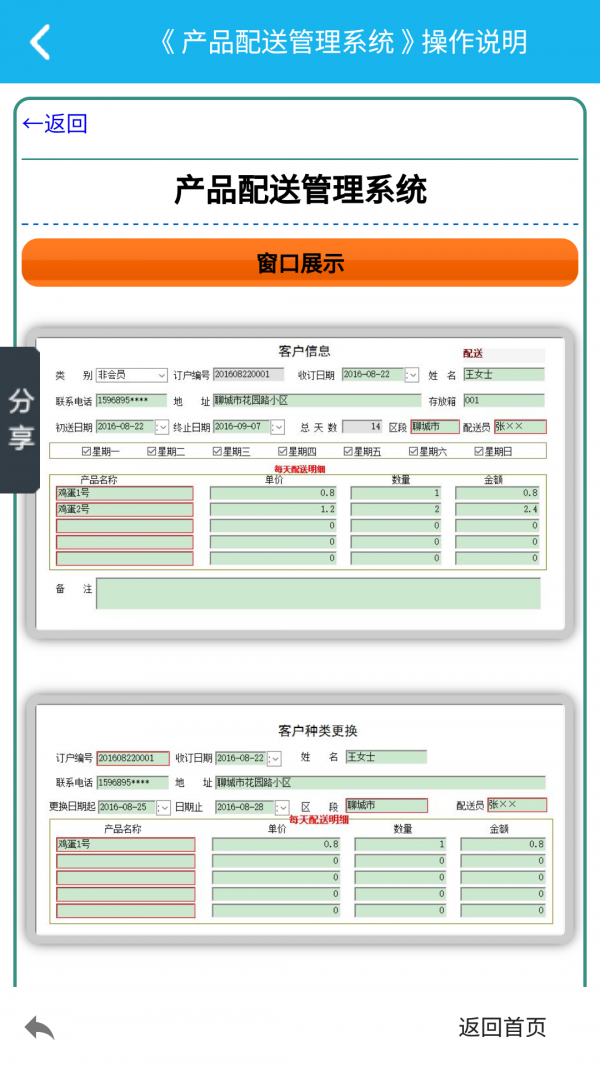Go to 返回首页 at the bottom

point(502,1027)
